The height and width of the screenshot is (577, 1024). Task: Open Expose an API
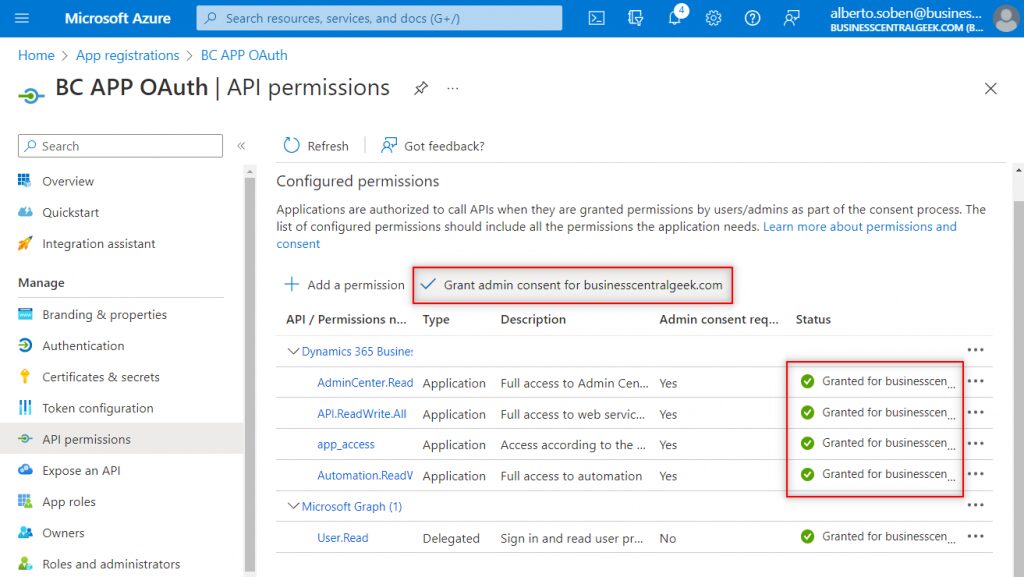pos(81,471)
